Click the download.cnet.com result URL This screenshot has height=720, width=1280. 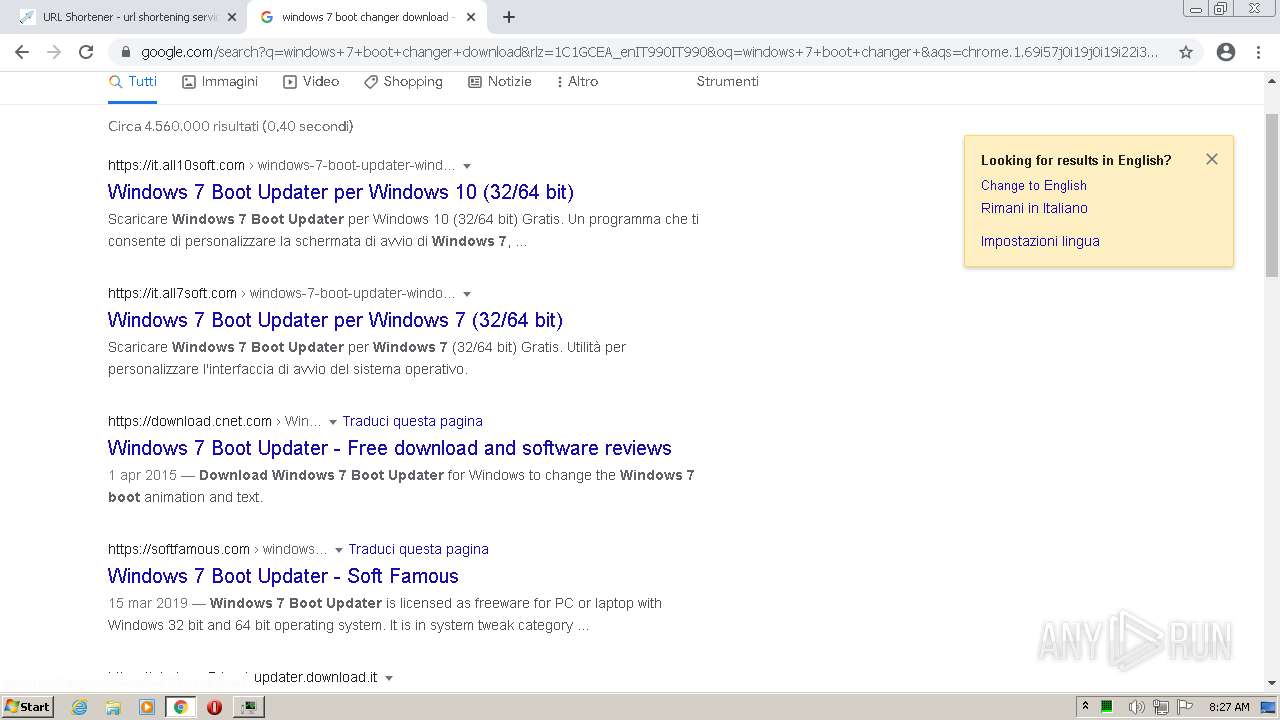(x=190, y=421)
